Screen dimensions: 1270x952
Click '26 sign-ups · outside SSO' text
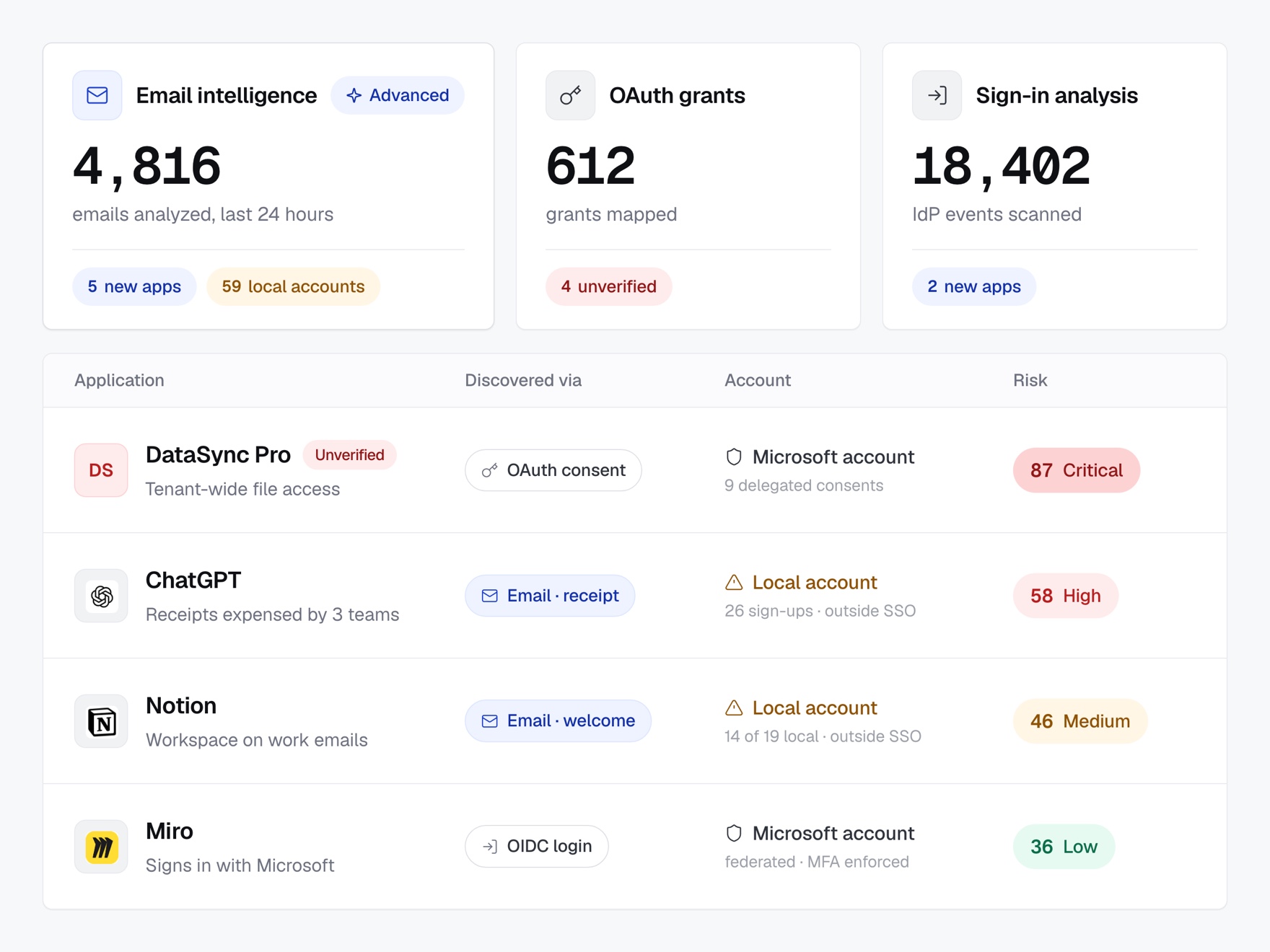(820, 611)
